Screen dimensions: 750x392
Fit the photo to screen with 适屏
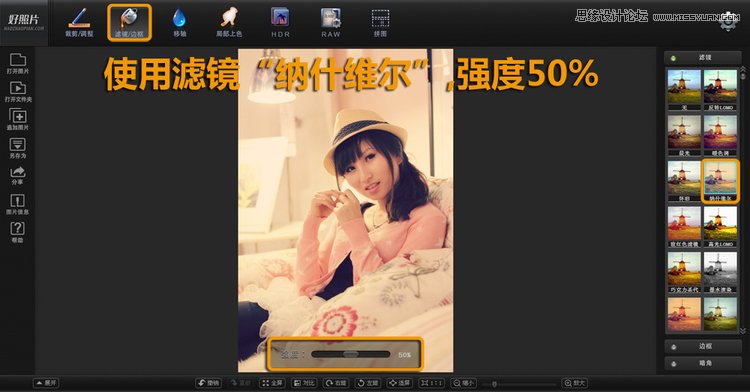[399, 383]
